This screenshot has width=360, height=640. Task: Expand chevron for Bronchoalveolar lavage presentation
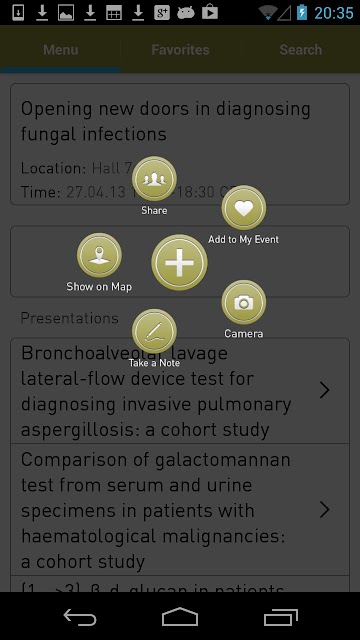(x=324, y=391)
